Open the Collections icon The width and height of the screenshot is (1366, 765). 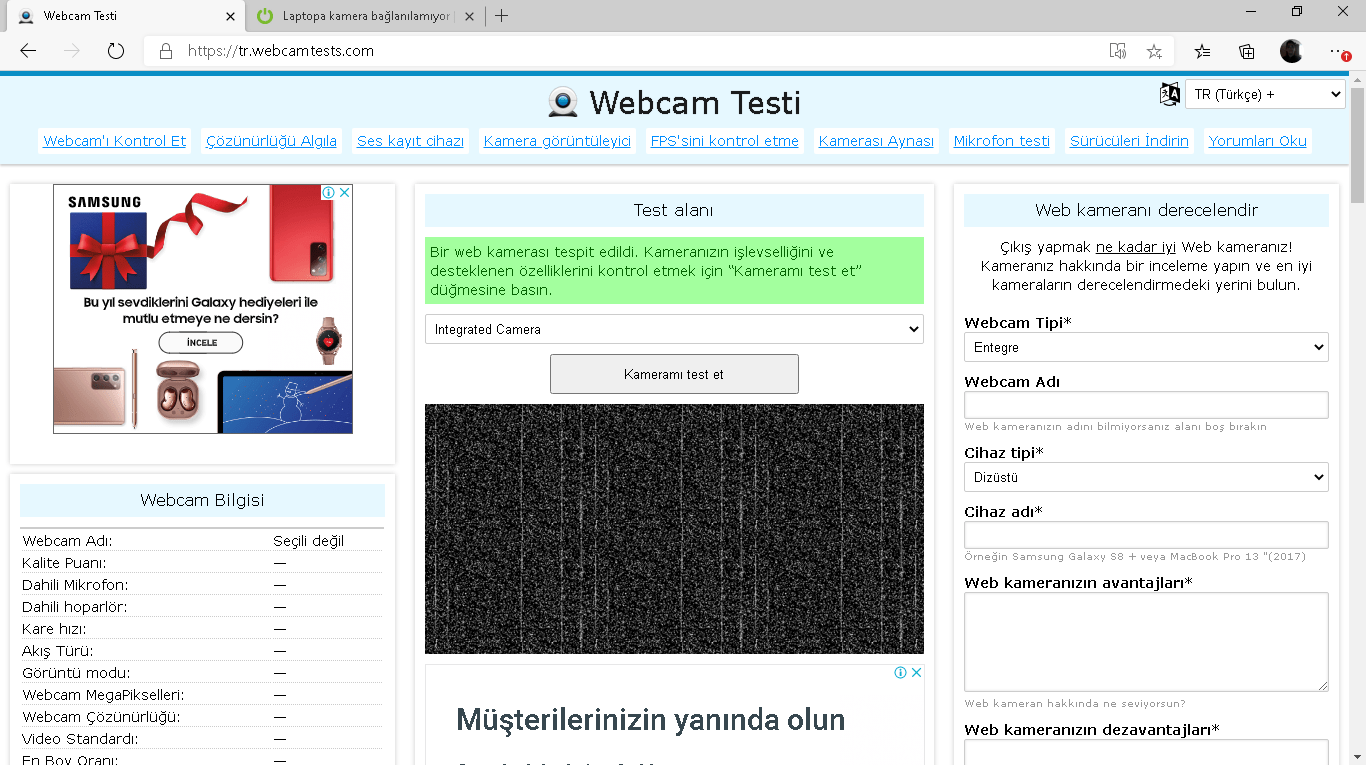pos(1247,51)
